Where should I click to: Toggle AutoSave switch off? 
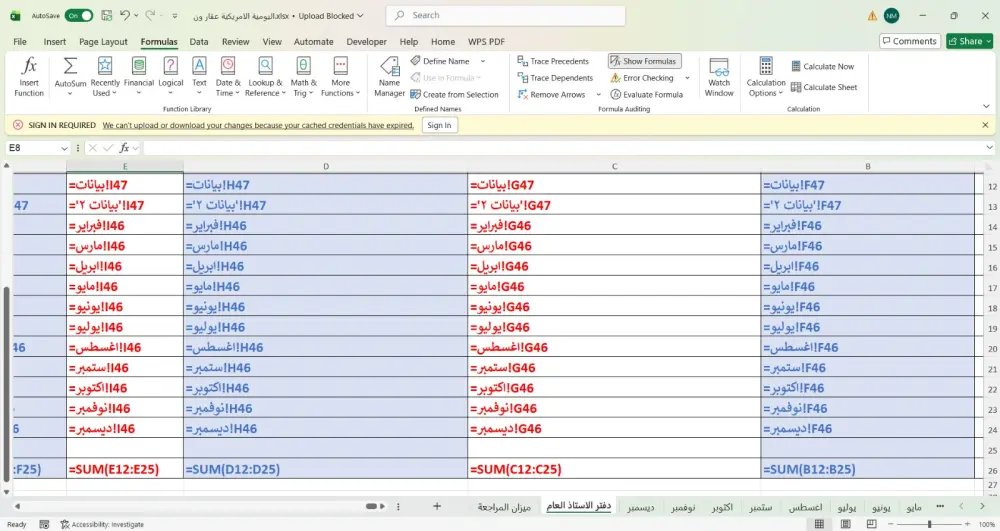(79, 15)
